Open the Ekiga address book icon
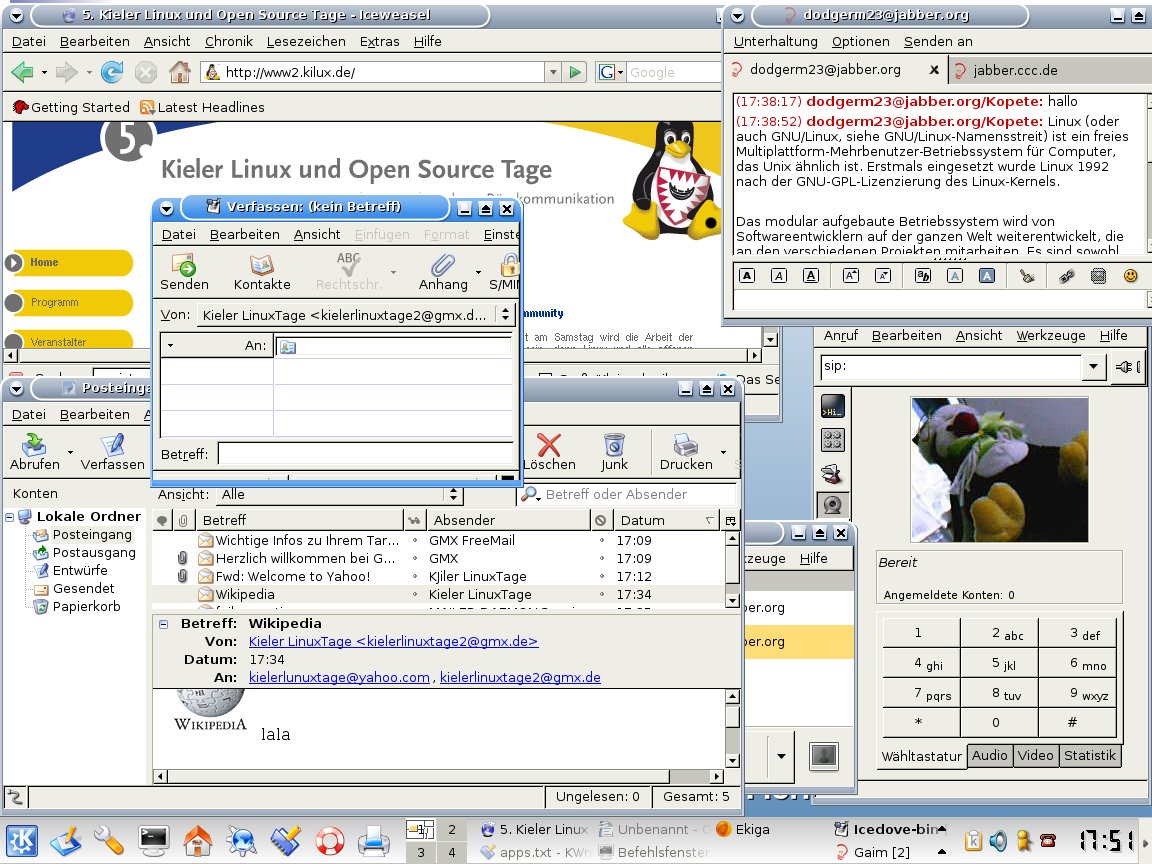Screen dimensions: 1152x864 [832, 473]
